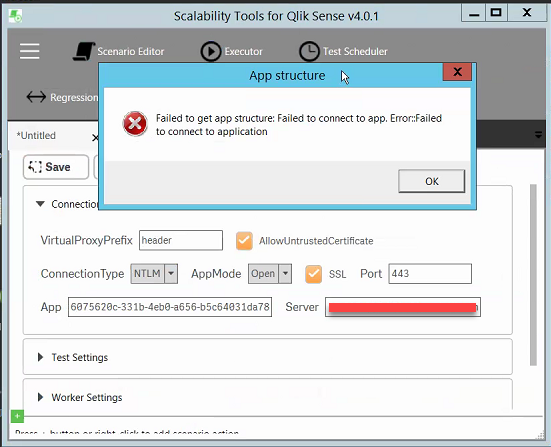Click the Test Scheduler clock icon
The height and width of the screenshot is (447, 551).
coord(309,51)
